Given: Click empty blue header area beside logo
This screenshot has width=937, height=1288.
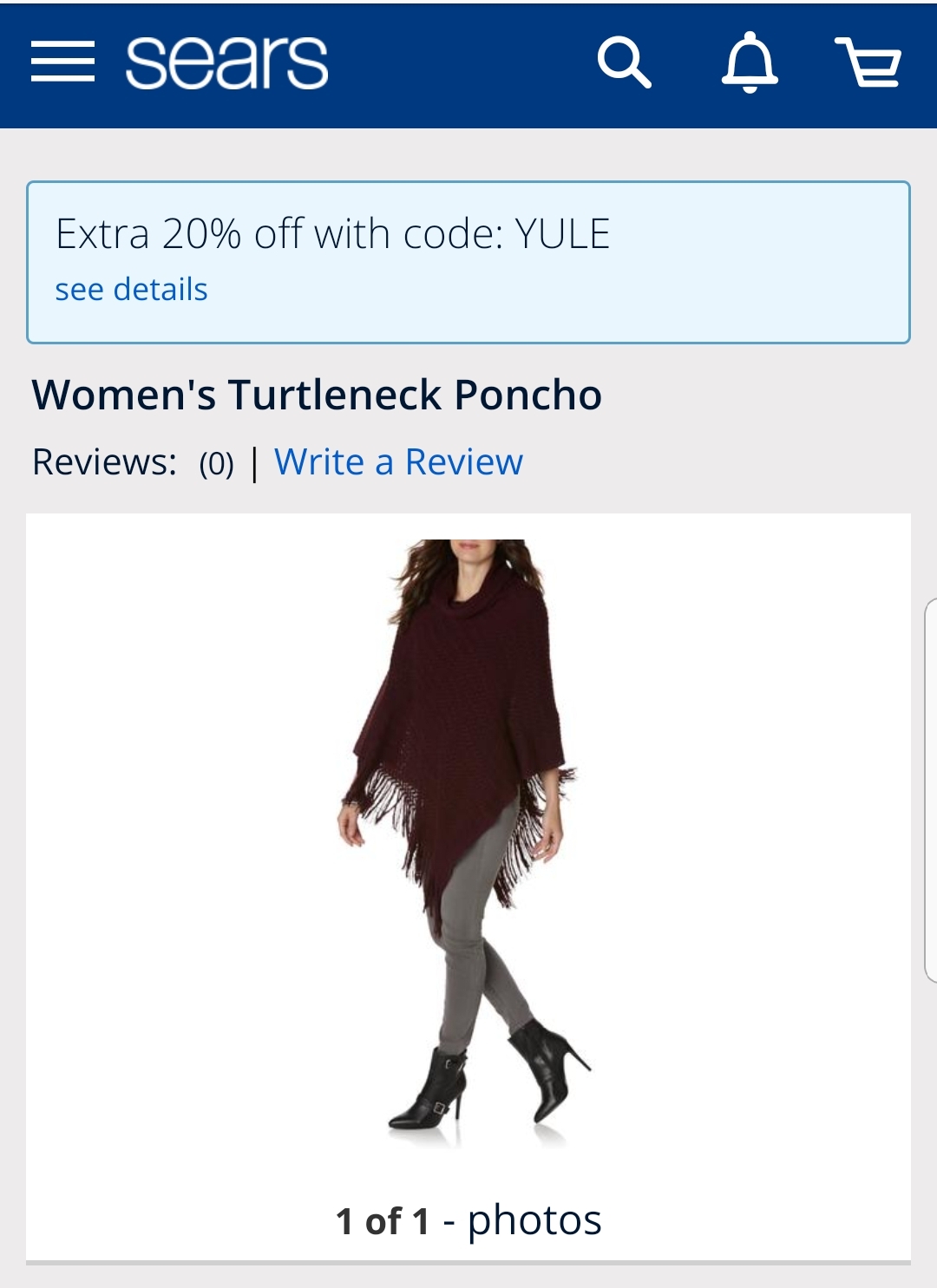Looking at the screenshot, I should [x=460, y=62].
